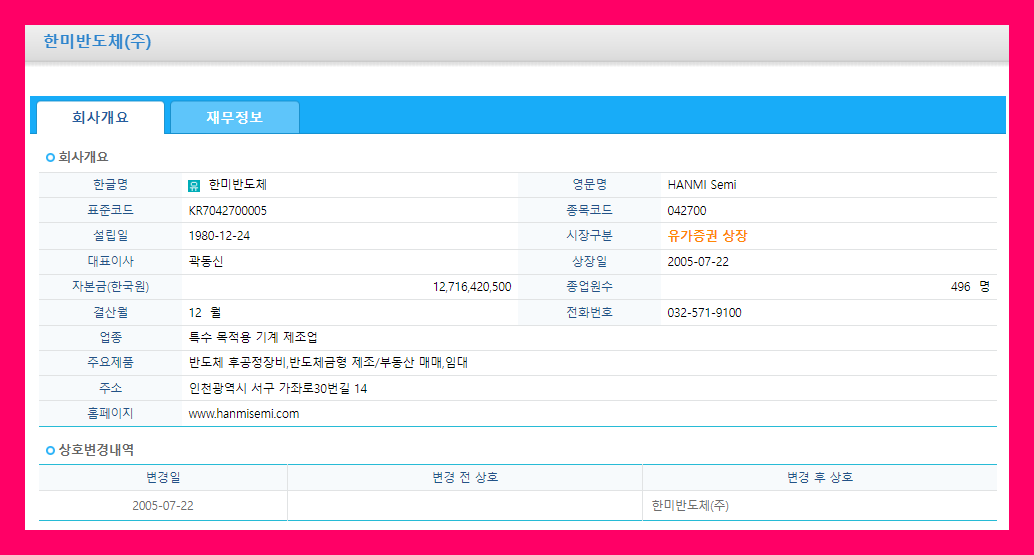Image resolution: width=1034 pixels, height=555 pixels.
Task: Click the 변경일 column header
Action: [x=163, y=477]
